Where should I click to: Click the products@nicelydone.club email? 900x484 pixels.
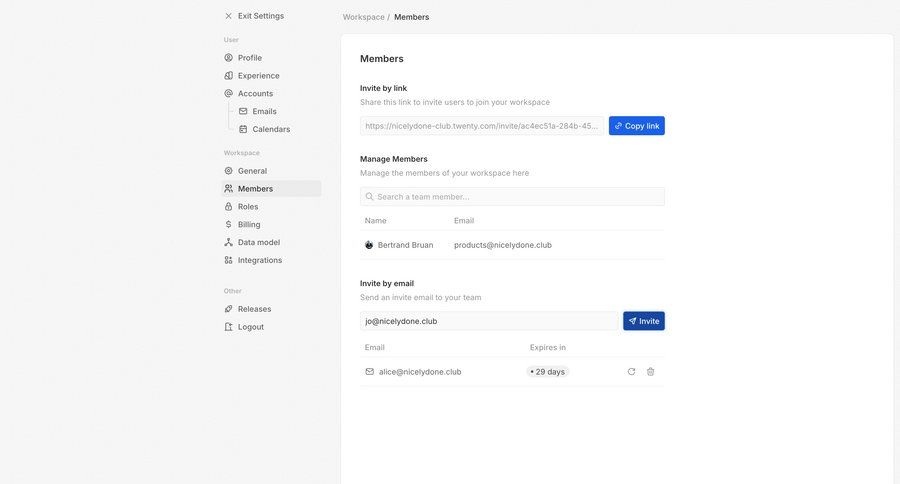pos(503,245)
